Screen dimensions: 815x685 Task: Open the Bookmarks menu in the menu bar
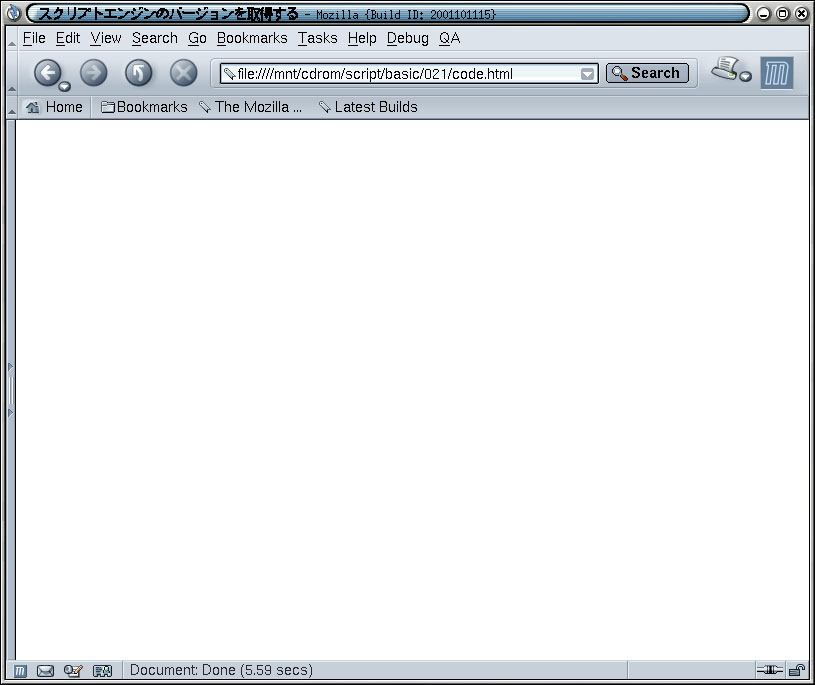252,38
